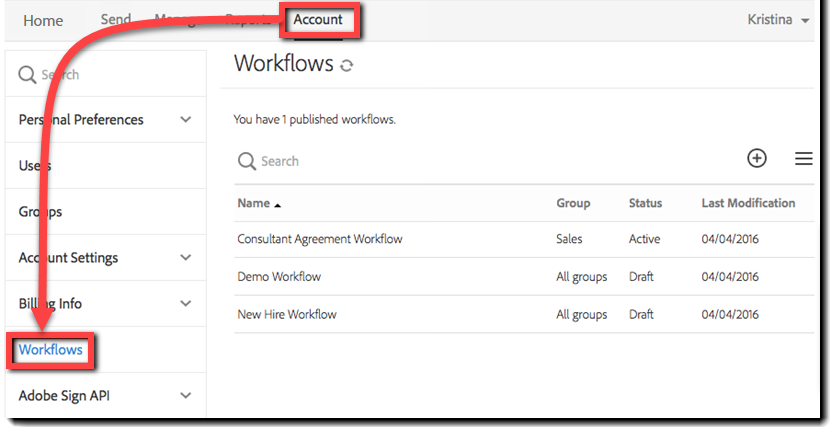Screen dimensions: 830x427
Task: Add a new workflow with plus icon
Action: click(756, 158)
